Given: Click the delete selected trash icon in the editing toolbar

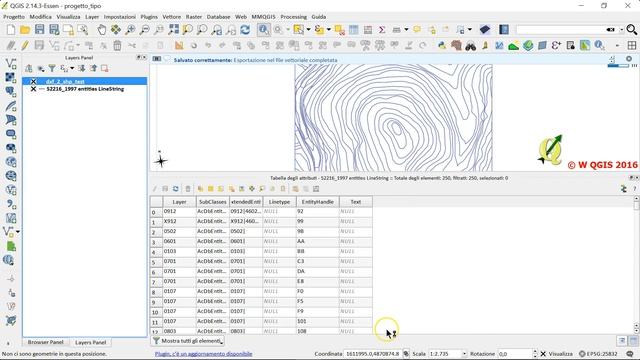Looking at the screenshot, I should pos(117,45).
